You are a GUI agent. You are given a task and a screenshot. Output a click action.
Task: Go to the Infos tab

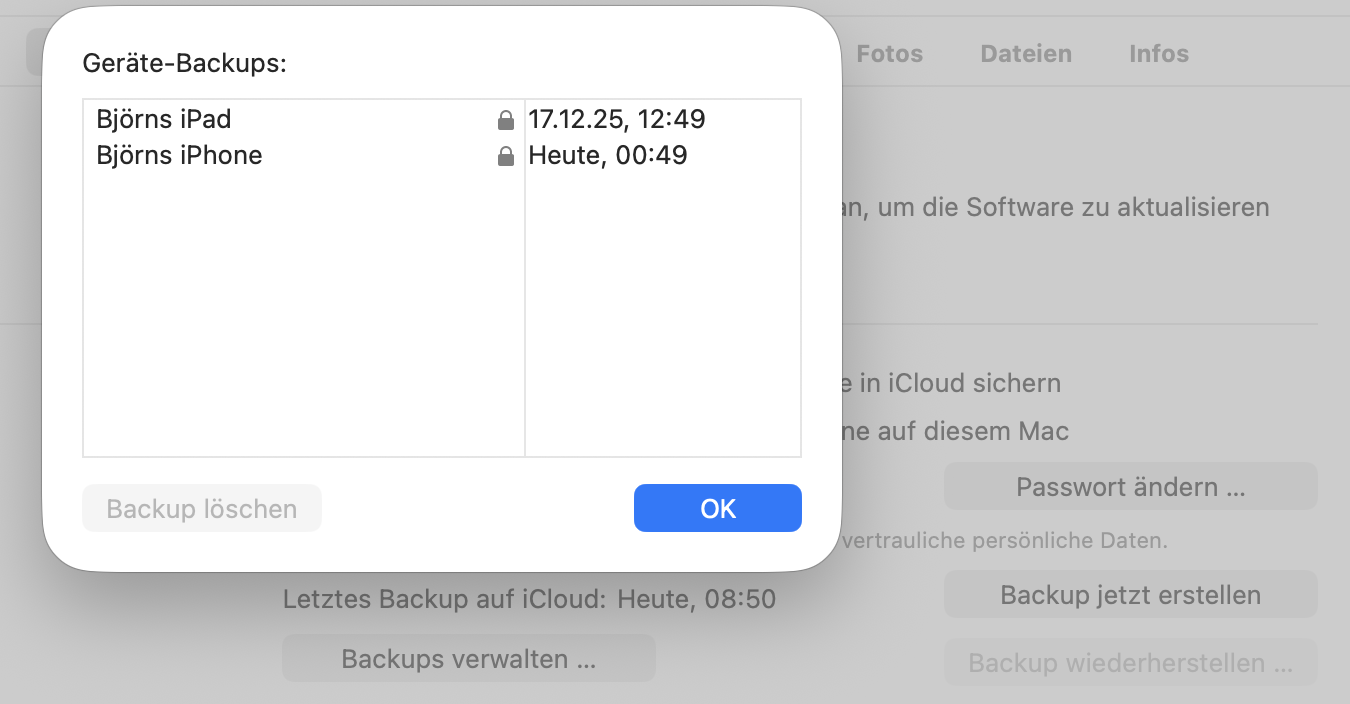pos(1158,54)
